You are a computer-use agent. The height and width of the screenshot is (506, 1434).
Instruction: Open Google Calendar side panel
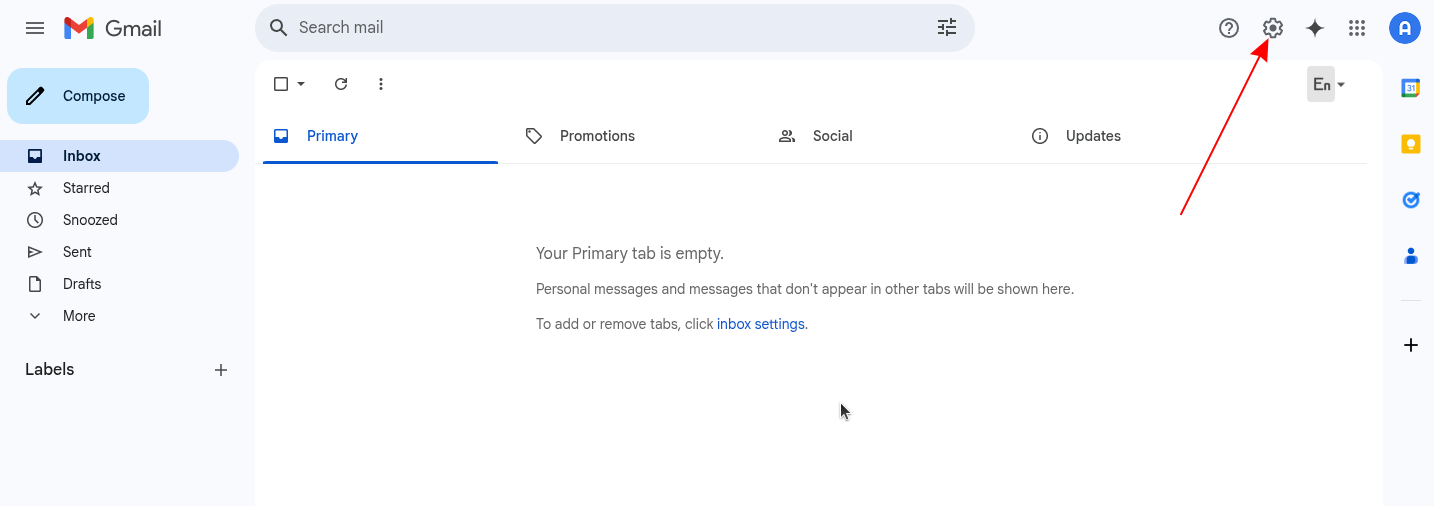[1411, 88]
